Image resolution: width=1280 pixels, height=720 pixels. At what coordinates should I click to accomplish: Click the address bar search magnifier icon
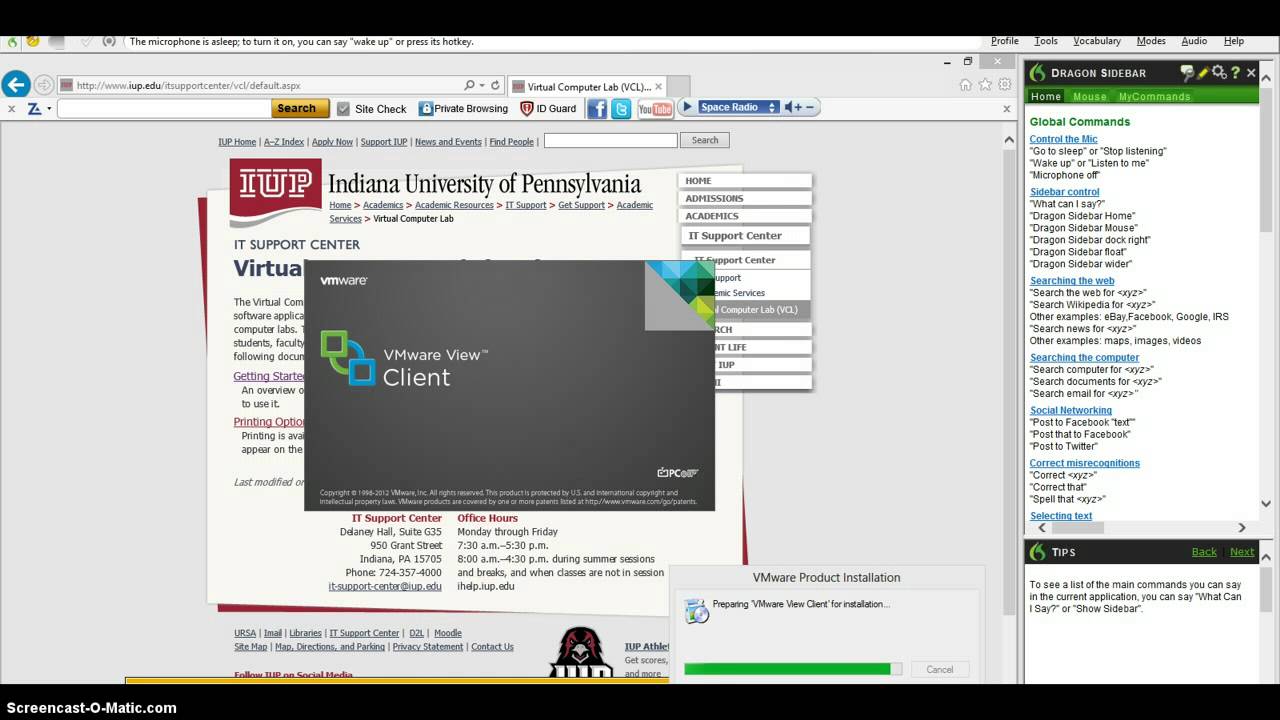[x=469, y=85]
